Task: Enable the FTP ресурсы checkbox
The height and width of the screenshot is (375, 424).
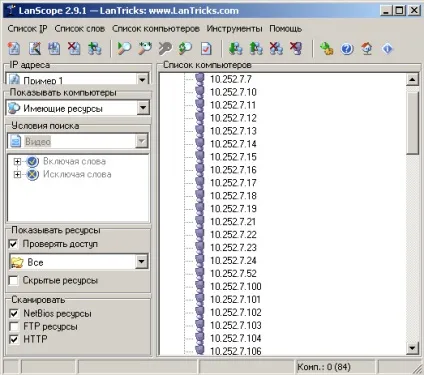Action: 14,326
